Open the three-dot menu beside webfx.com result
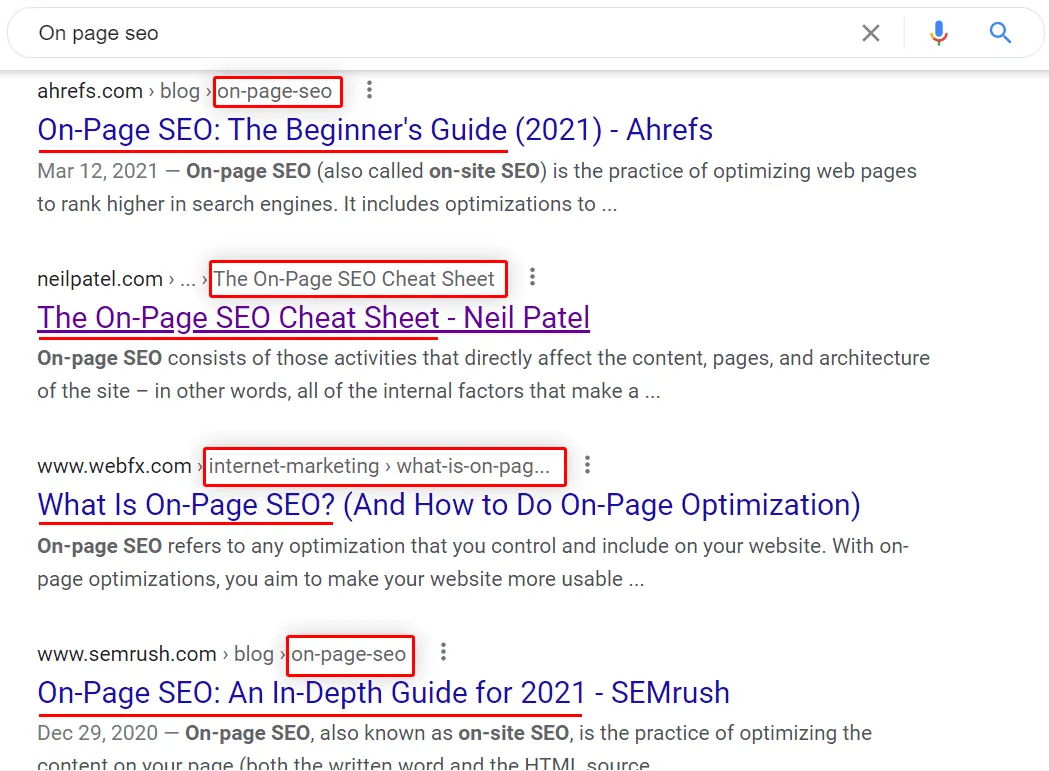Image resolution: width=1049 pixels, height=771 pixels. coord(587,464)
